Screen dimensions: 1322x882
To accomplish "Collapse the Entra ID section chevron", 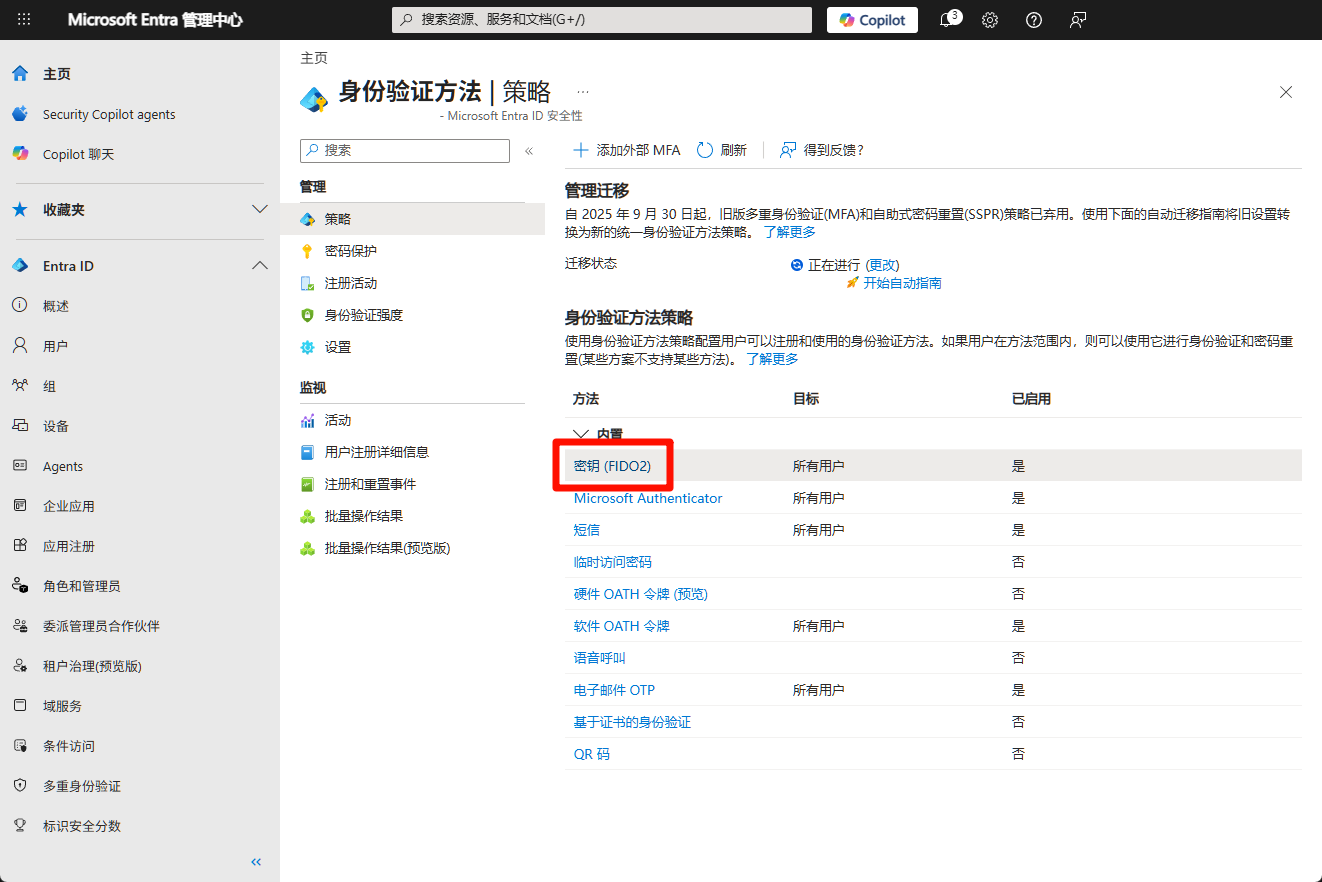I will pos(260,266).
